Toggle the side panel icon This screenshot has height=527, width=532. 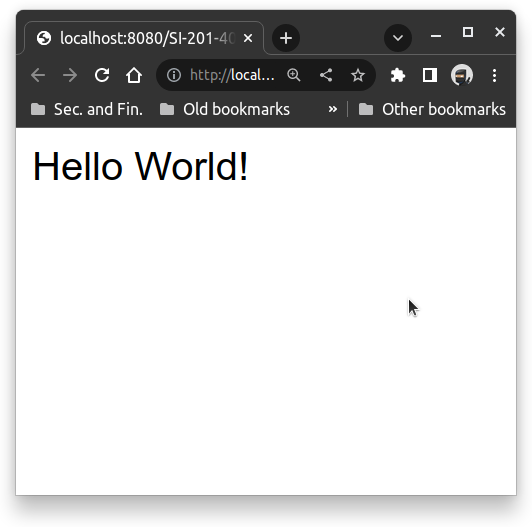tap(430, 75)
